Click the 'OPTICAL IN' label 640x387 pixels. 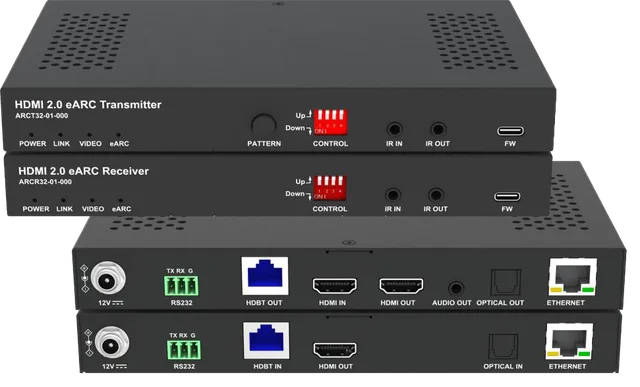[503, 367]
